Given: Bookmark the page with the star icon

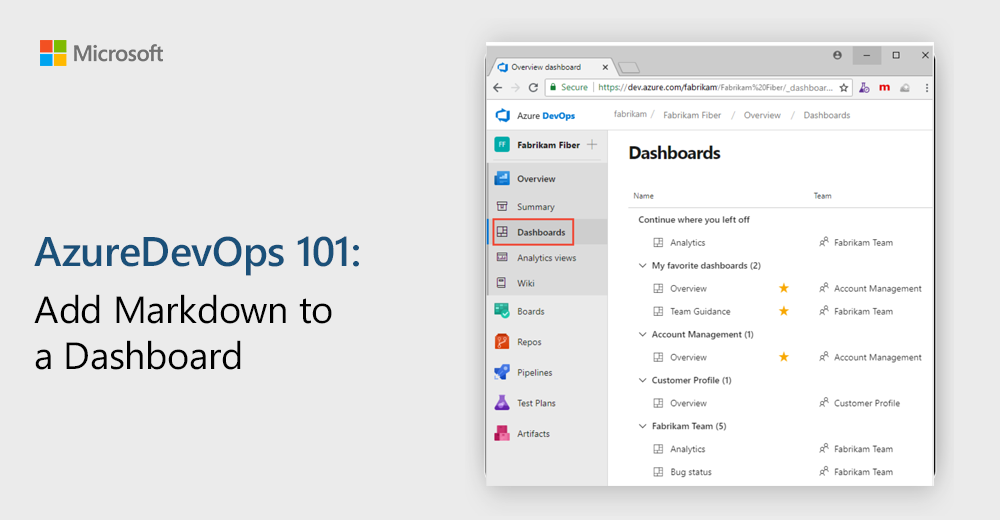Looking at the screenshot, I should pos(844,87).
